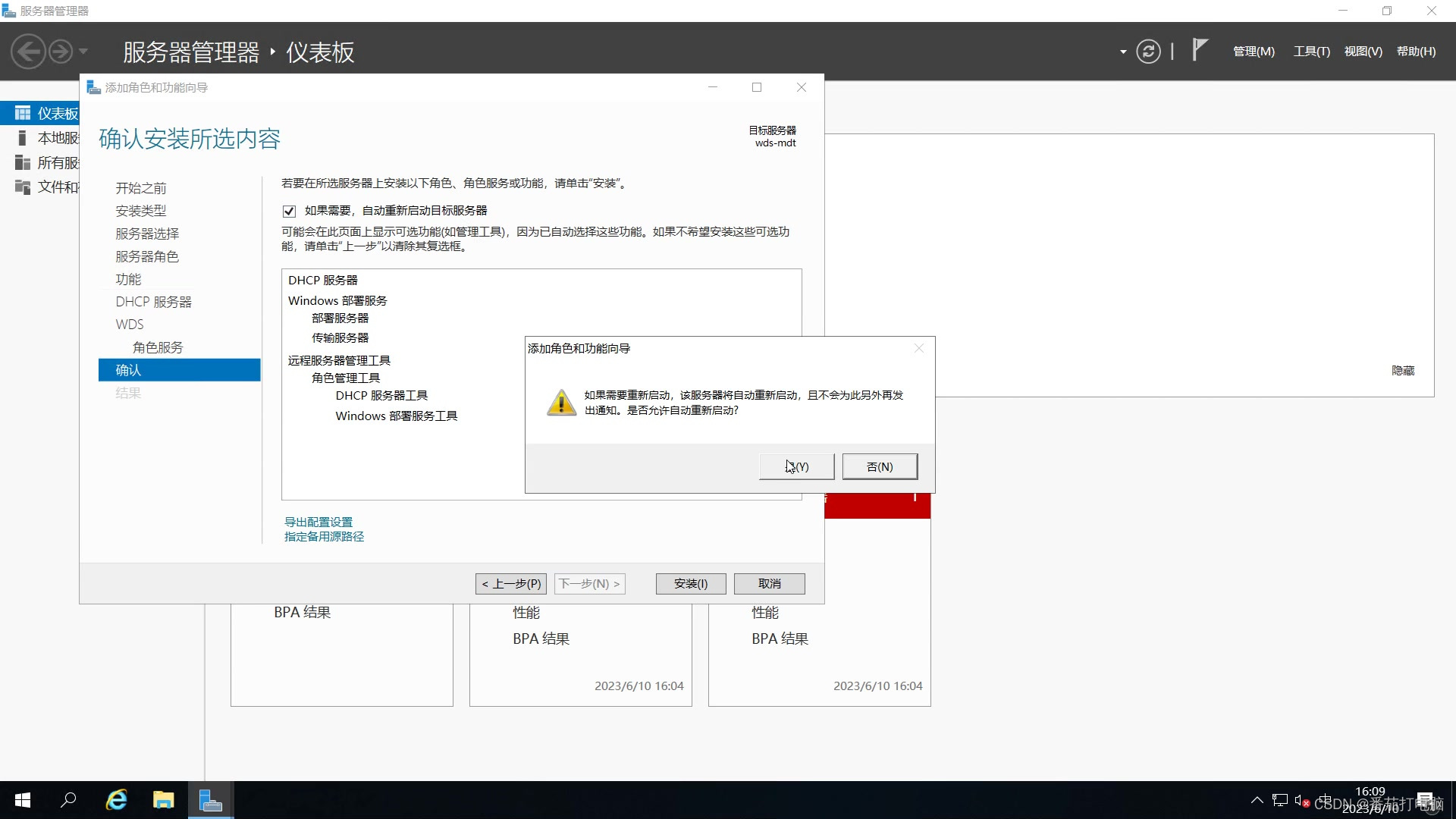
Task: Click DHCP 服务器 in the confirmation list
Action: 323,280
